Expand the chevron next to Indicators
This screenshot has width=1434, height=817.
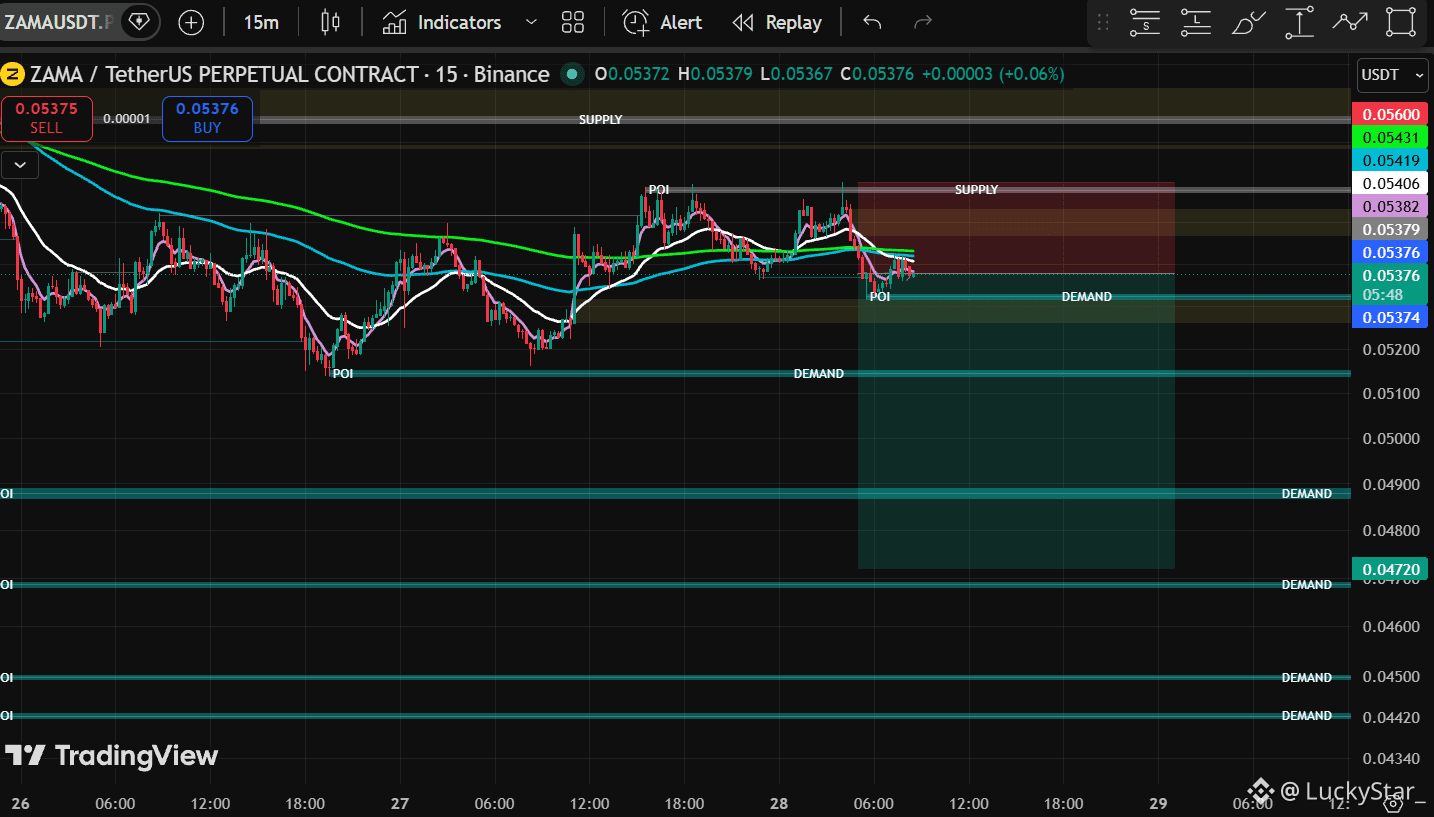point(531,22)
